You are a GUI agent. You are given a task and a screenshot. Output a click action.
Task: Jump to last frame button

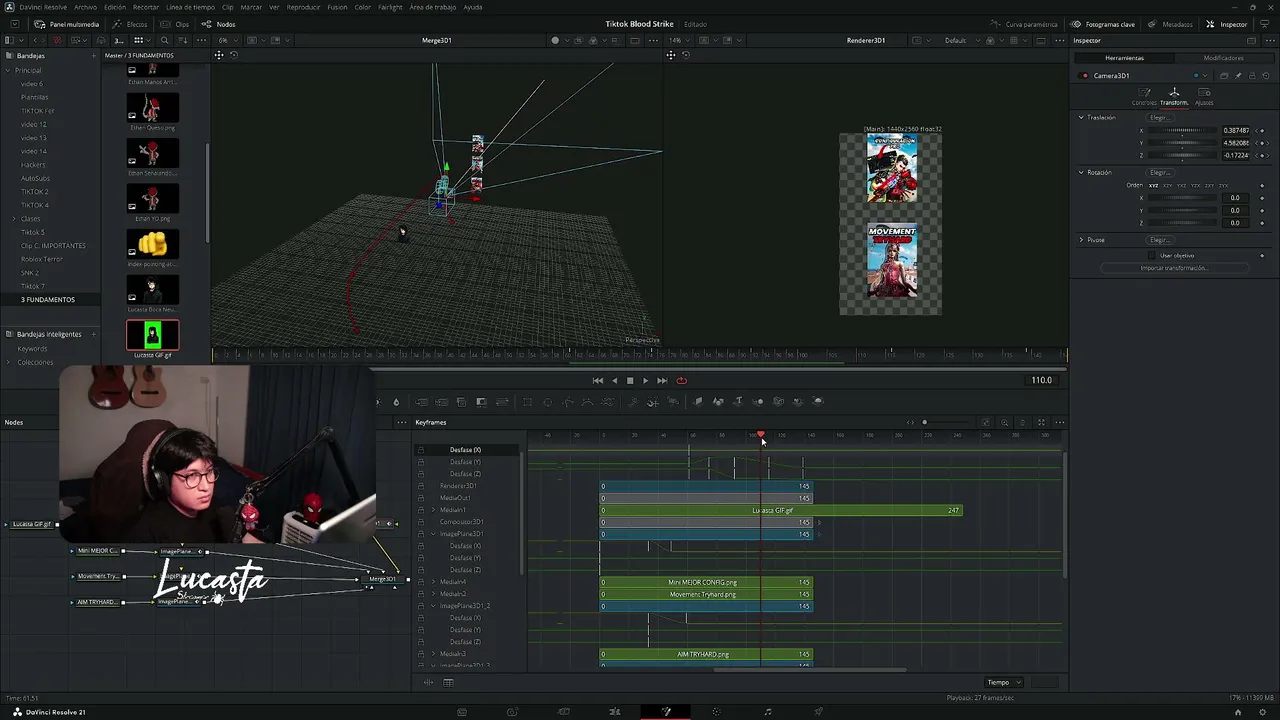tap(662, 380)
